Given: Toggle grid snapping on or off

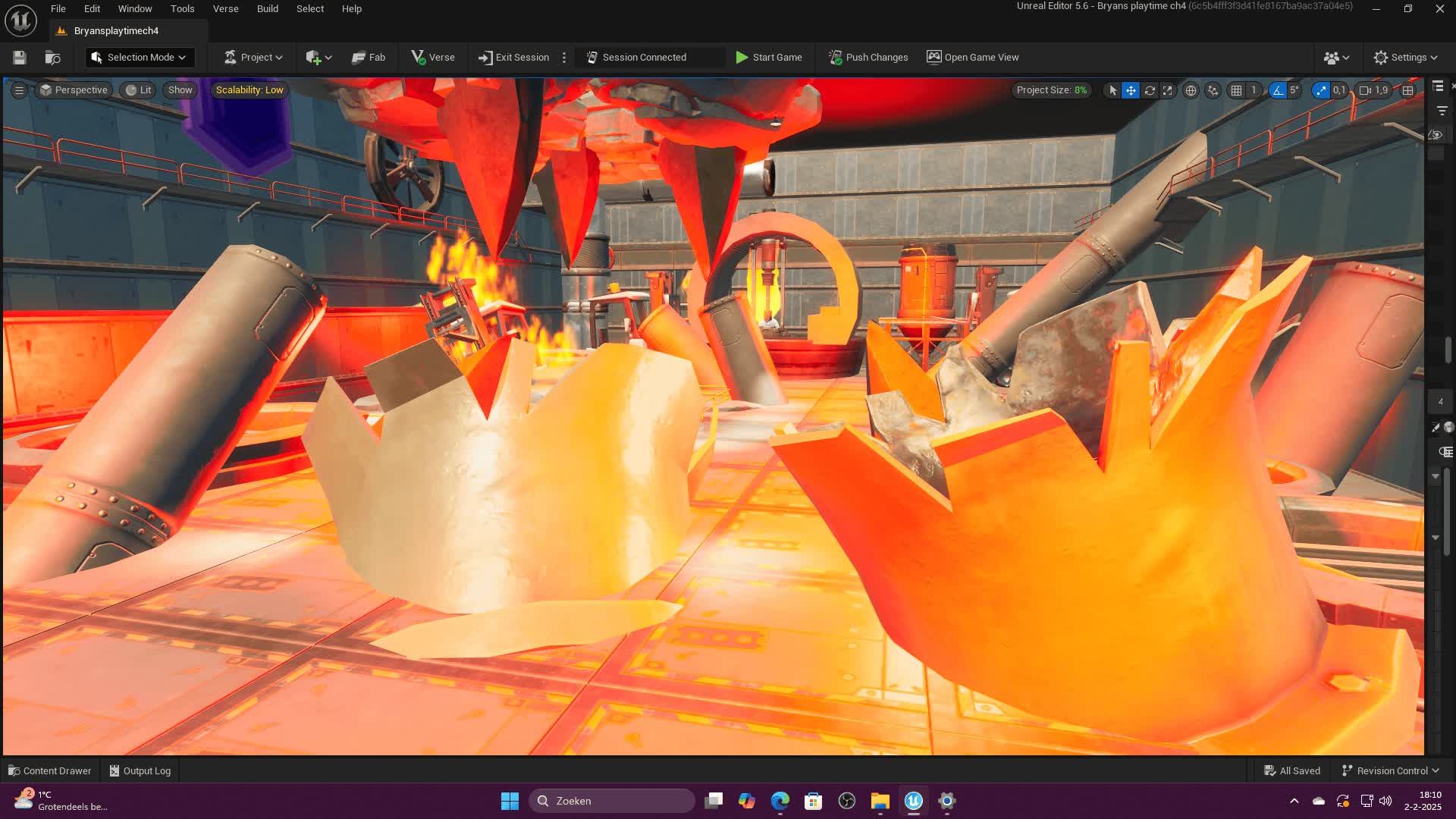Looking at the screenshot, I should [1237, 90].
